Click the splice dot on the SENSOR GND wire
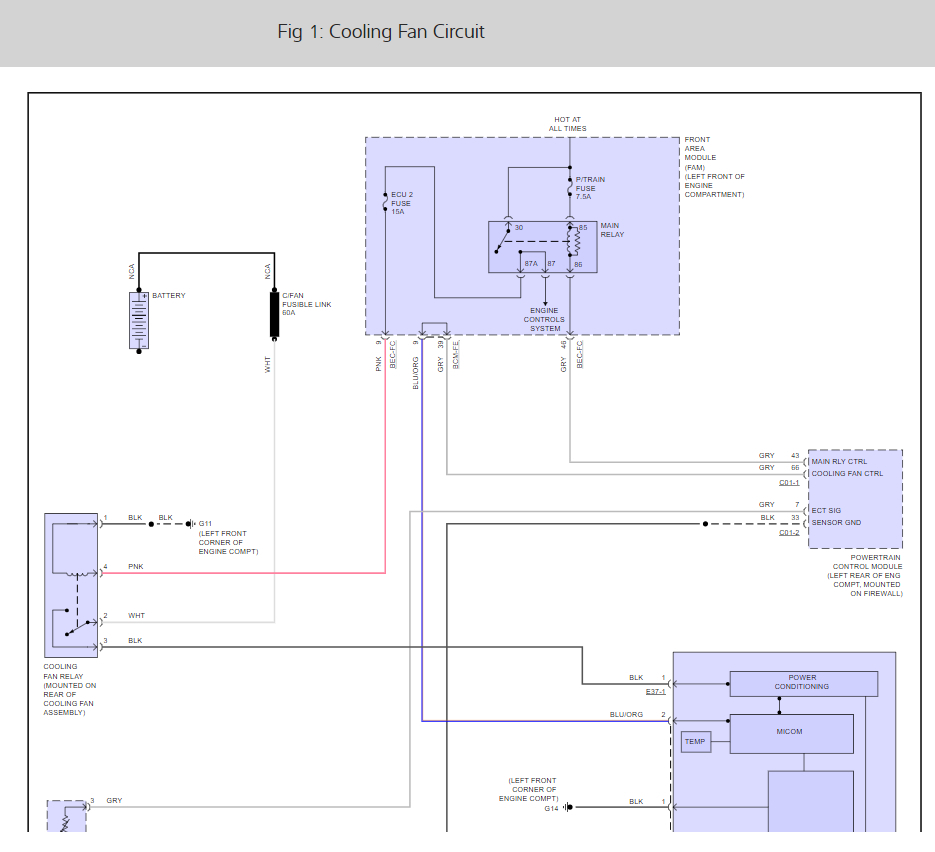Viewport: 935px width, 852px height. pyautogui.click(x=705, y=524)
